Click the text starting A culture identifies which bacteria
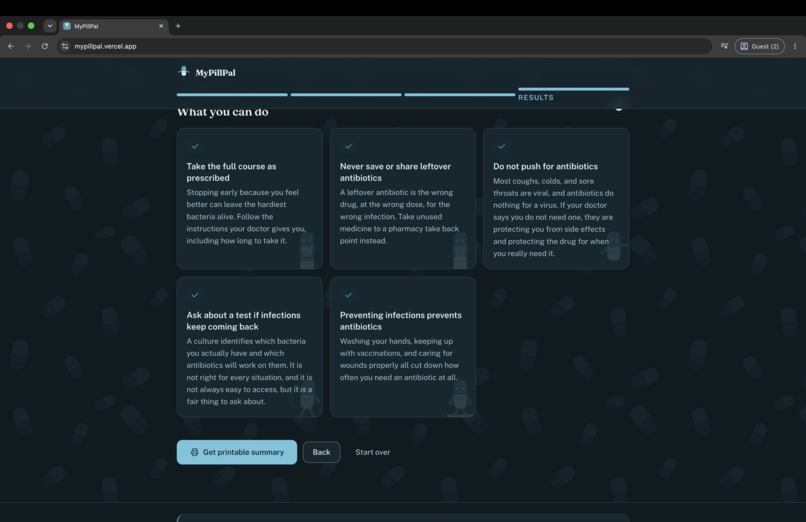The image size is (806, 522). click(249, 371)
